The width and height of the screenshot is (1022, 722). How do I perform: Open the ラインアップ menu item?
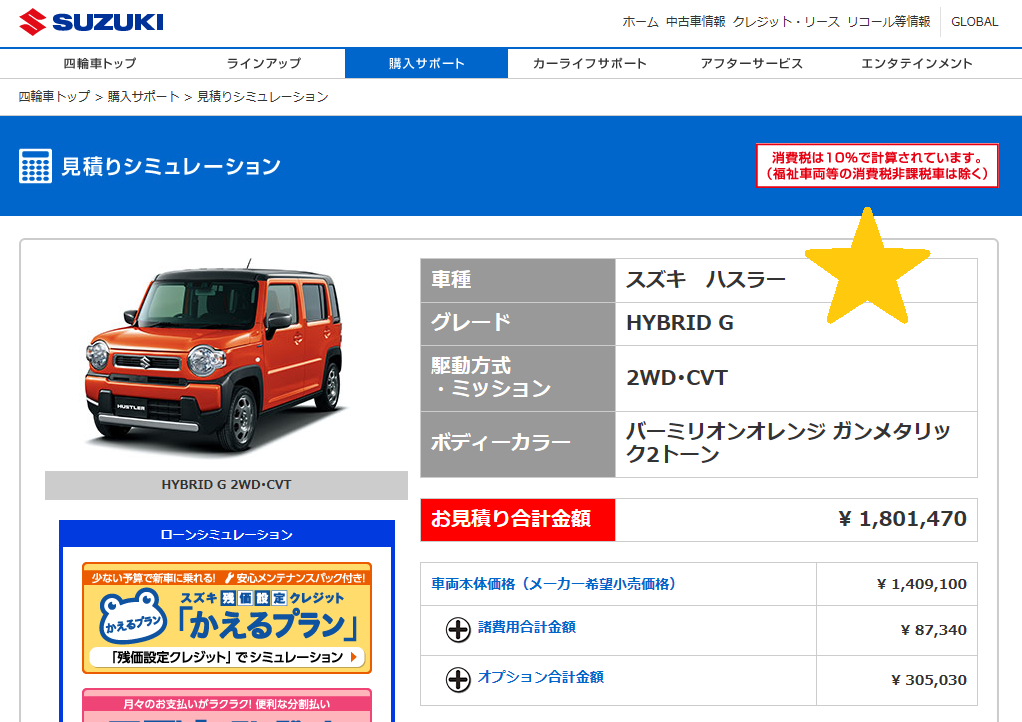(x=263, y=63)
